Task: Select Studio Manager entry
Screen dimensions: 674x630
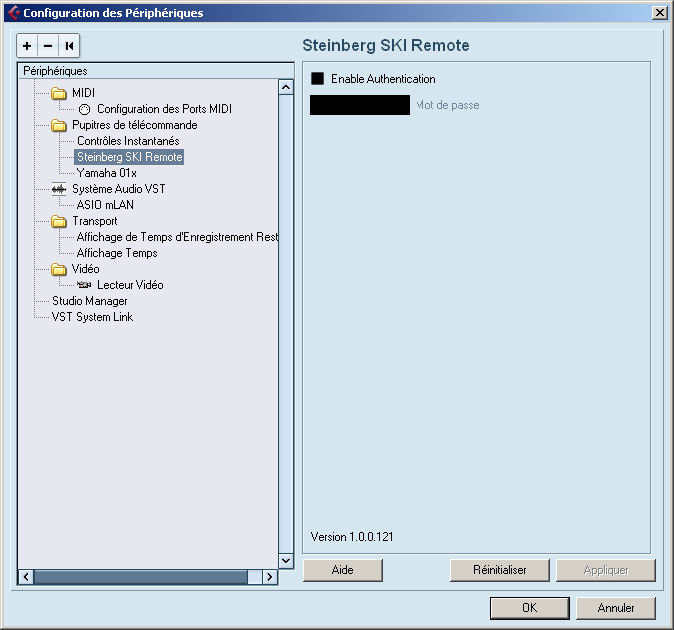Action: point(89,301)
